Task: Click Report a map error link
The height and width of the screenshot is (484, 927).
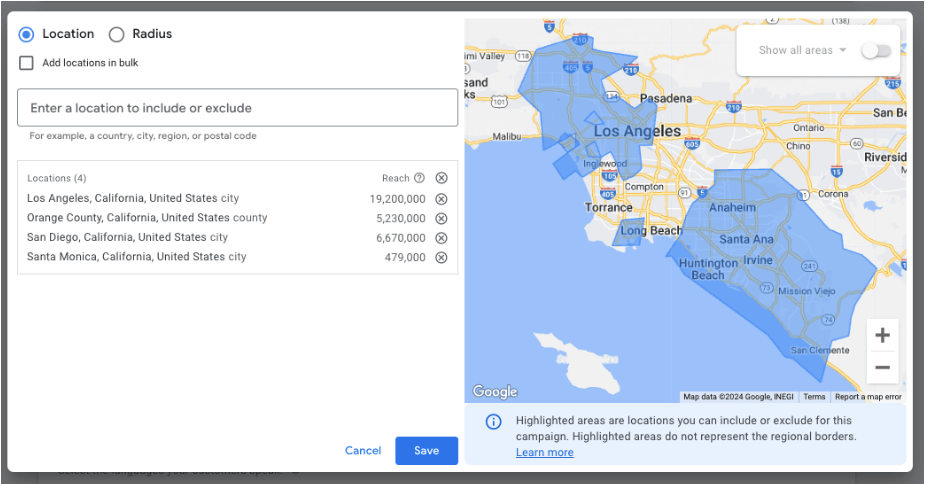Action: [x=868, y=397]
